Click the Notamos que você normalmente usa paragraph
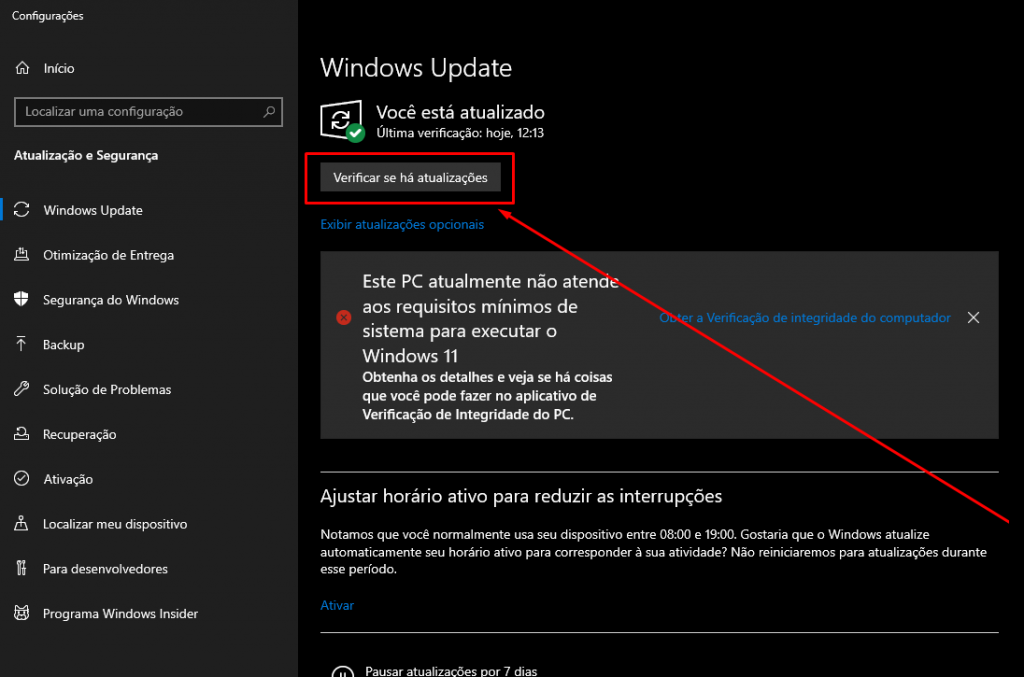This screenshot has height=677, width=1024. 653,552
